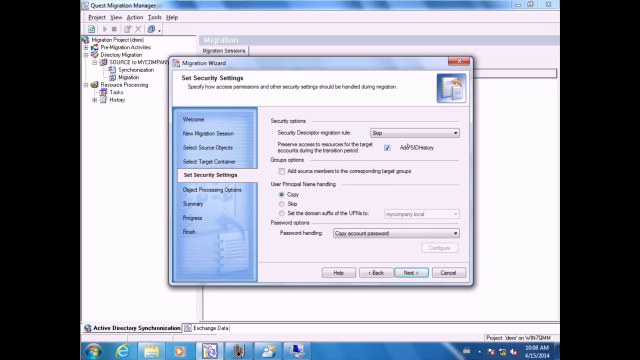This screenshot has width=640, height=360.
Task: Open the Action menu
Action: pos(135,17)
